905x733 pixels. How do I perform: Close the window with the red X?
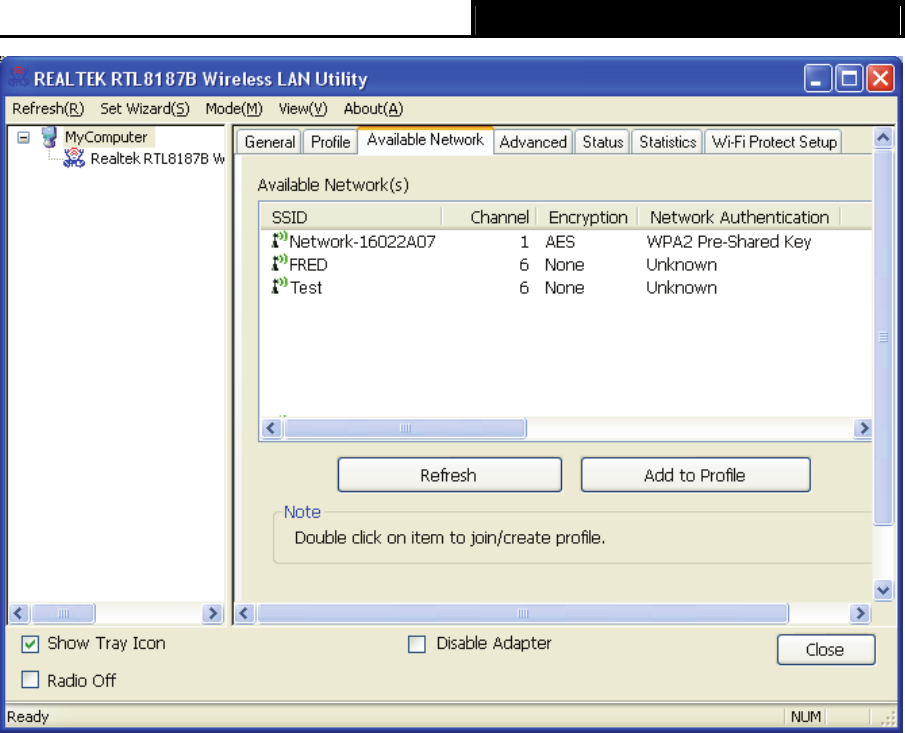(x=880, y=78)
